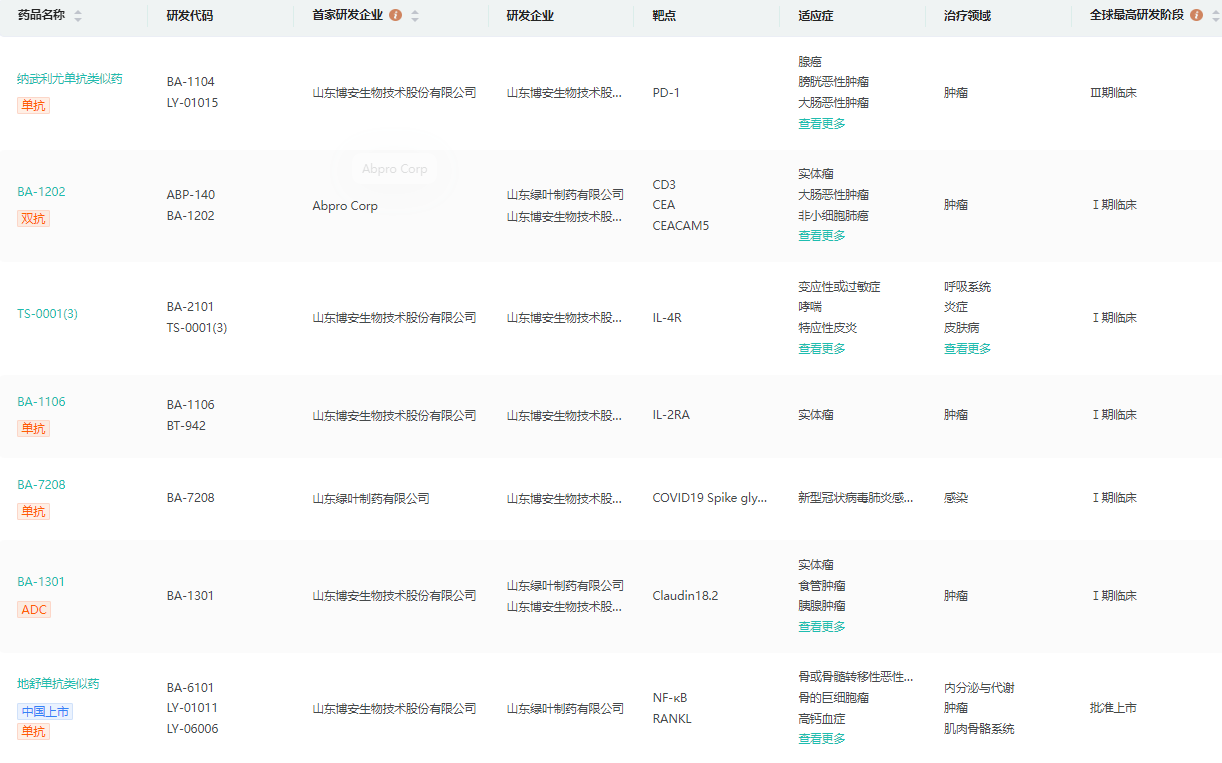Click the LY-06006 development code
Viewport: 1222px width, 763px height.
pos(192,729)
